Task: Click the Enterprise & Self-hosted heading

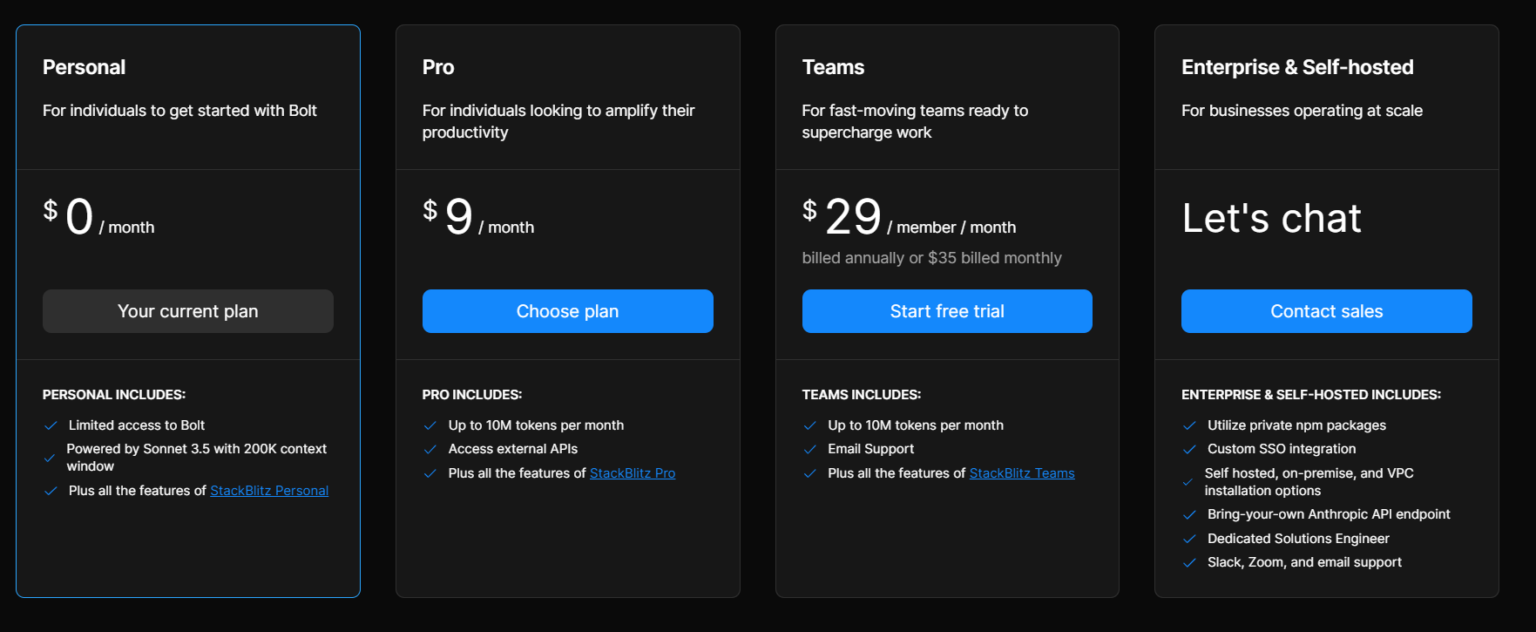Action: point(1297,67)
